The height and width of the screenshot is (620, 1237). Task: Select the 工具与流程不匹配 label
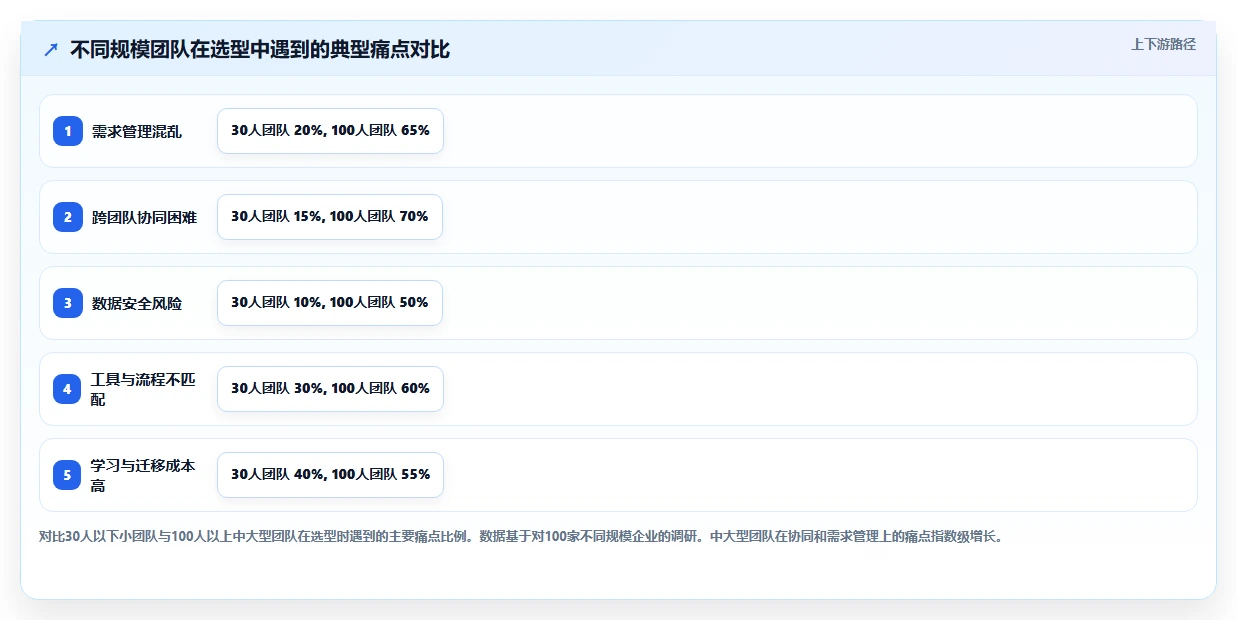pyautogui.click(x=143, y=389)
